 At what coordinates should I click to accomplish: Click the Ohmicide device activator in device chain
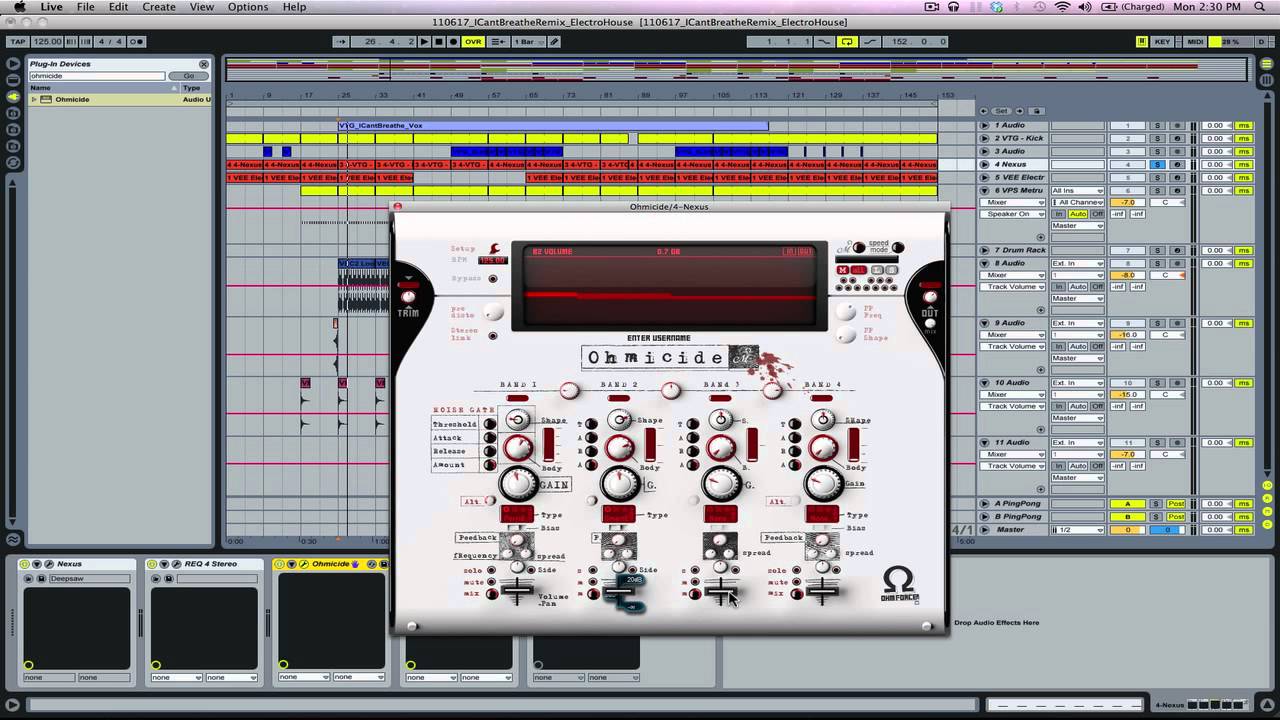pos(280,564)
